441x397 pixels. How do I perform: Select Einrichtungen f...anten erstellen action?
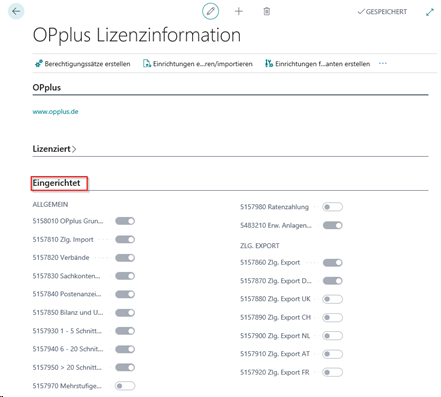pos(323,64)
